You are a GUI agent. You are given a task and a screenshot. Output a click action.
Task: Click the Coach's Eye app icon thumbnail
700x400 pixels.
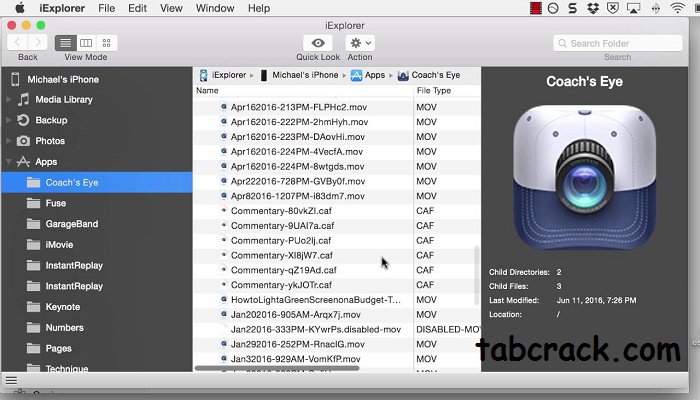(x=584, y=177)
